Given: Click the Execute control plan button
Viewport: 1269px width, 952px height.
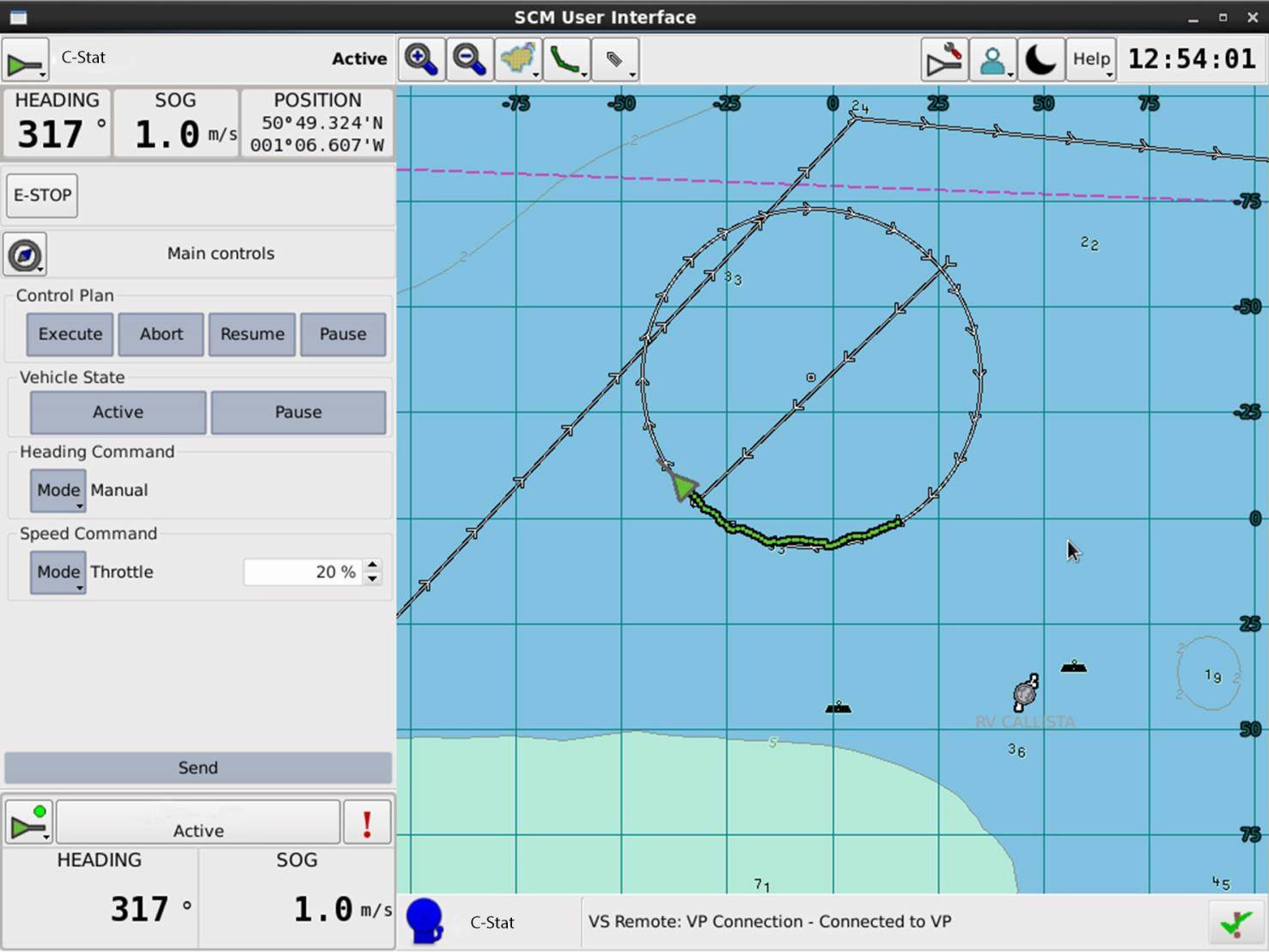Looking at the screenshot, I should pyautogui.click(x=70, y=334).
